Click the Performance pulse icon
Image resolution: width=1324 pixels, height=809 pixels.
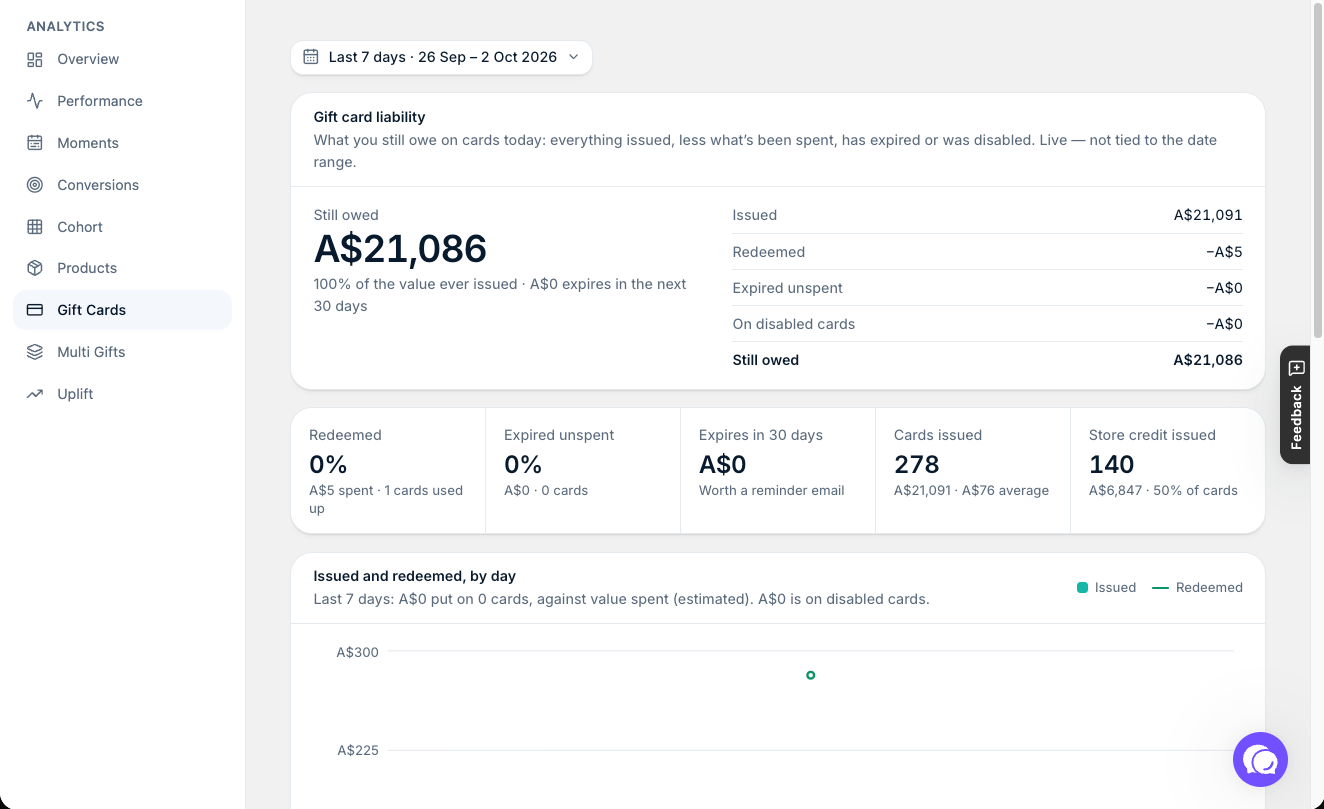35,101
